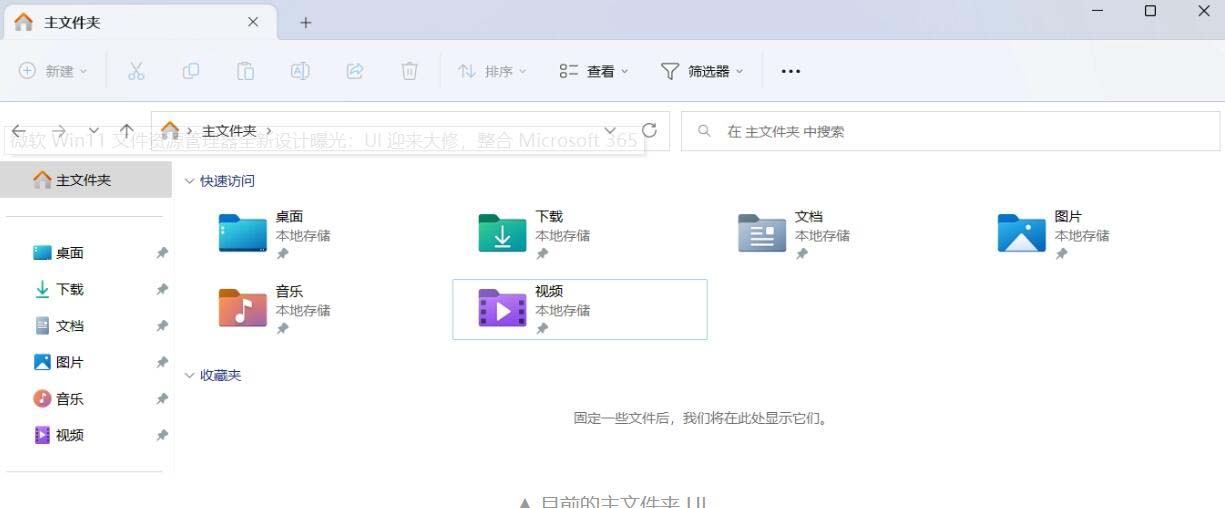
Task: Click the pin icon beside sidebar 音乐
Action: (x=161, y=398)
